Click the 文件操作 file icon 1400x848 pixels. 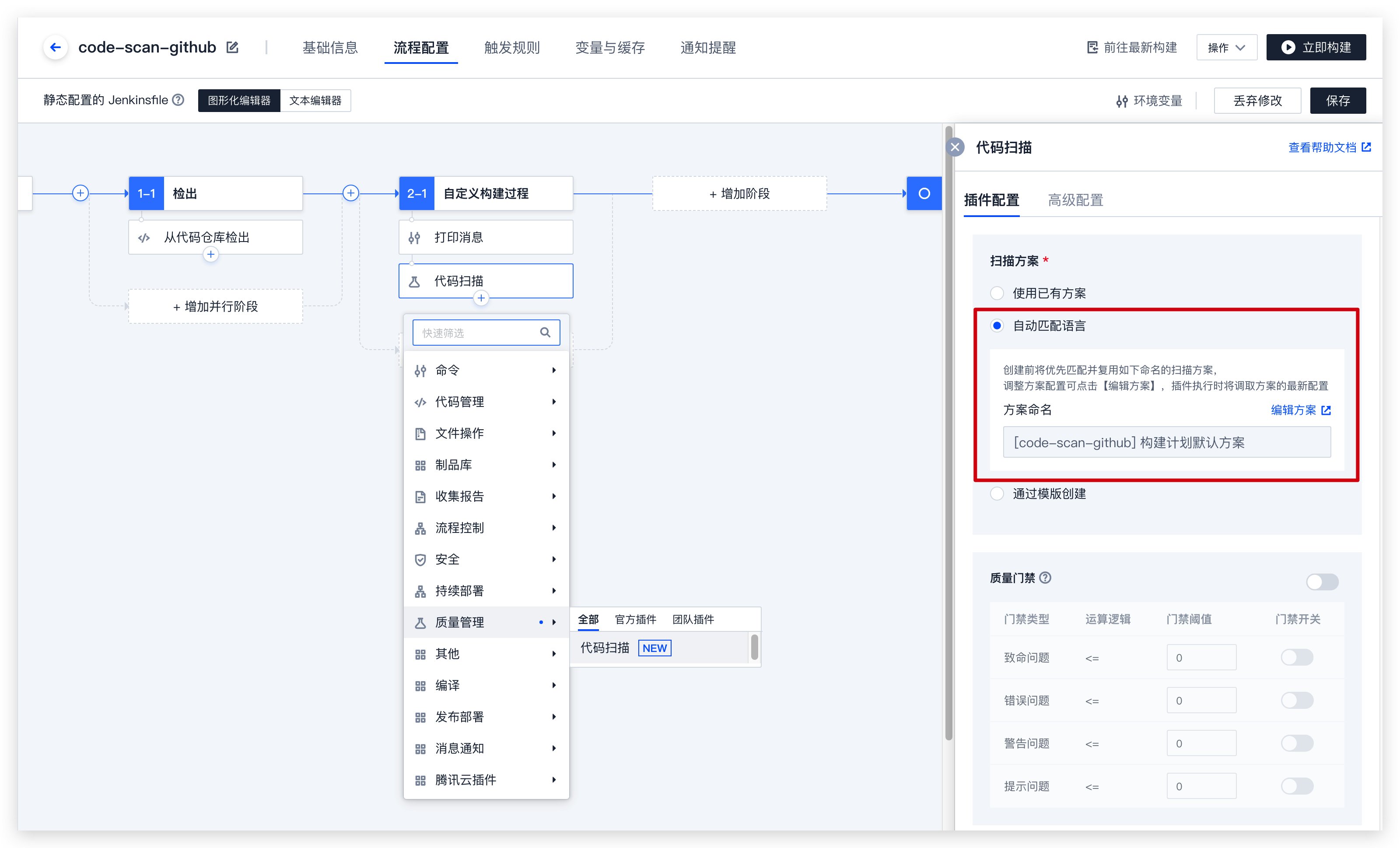(x=420, y=434)
